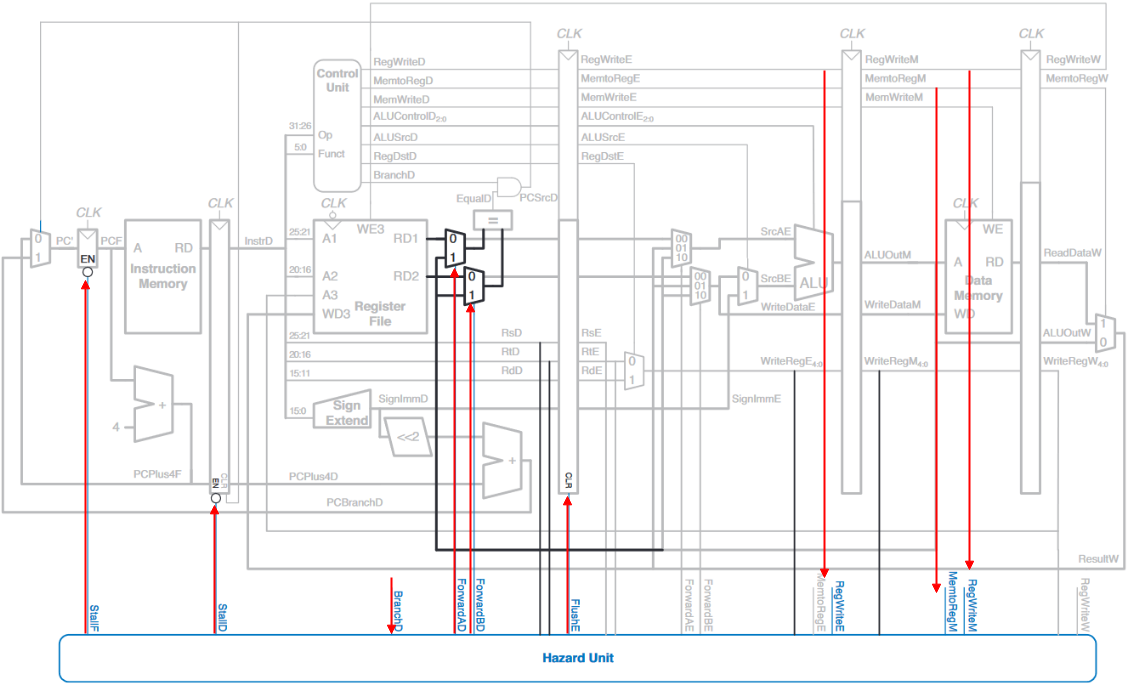Click the Instruction Memory block
The width and height of the screenshot is (1138, 686).
pos(162,276)
